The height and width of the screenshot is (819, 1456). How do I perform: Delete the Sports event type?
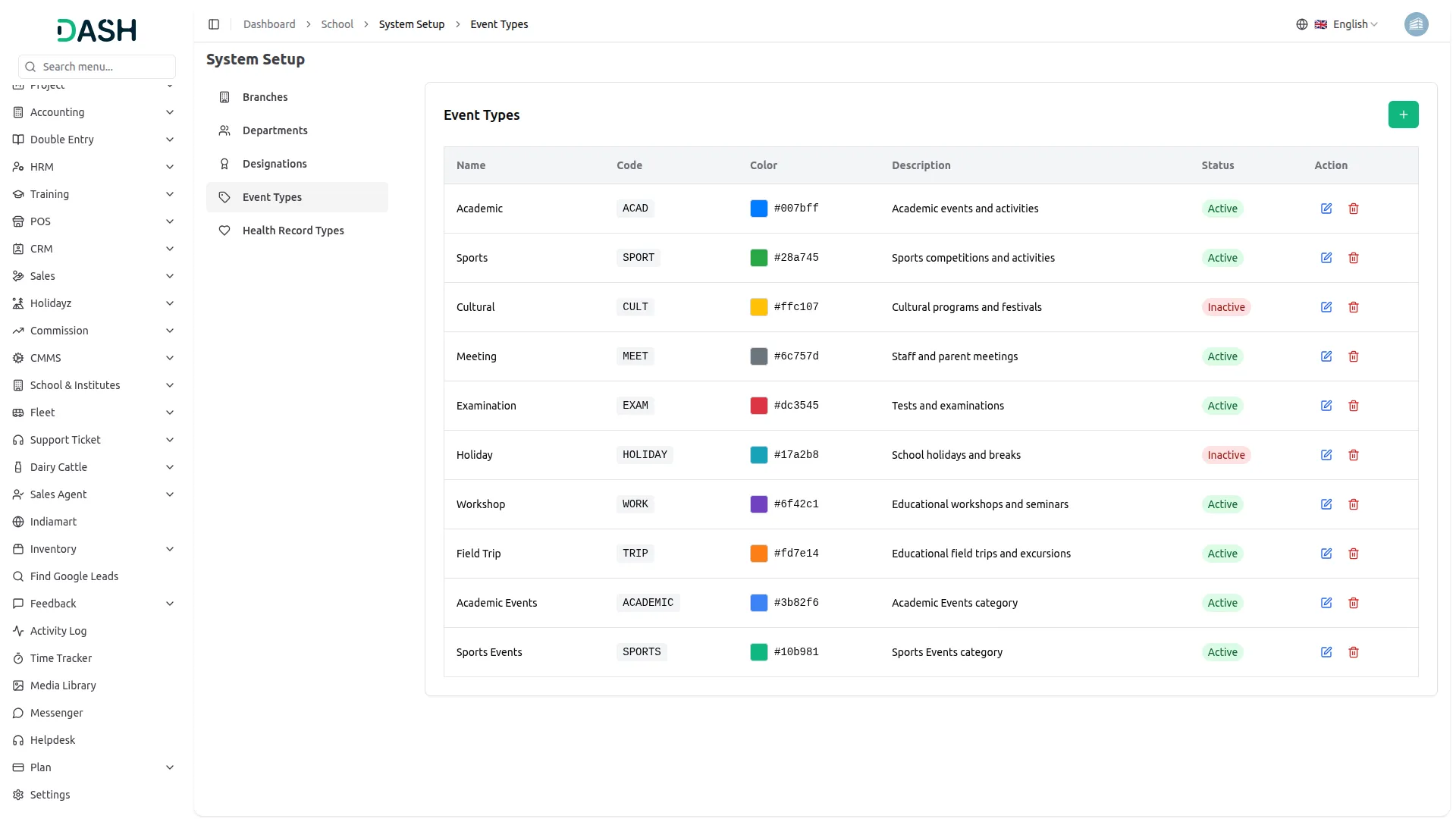coord(1354,258)
